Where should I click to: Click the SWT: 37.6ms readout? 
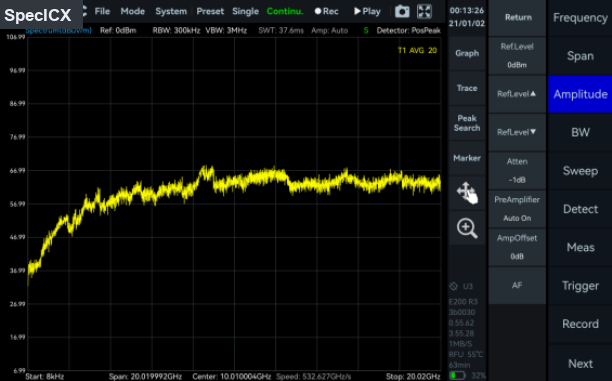tap(281, 30)
